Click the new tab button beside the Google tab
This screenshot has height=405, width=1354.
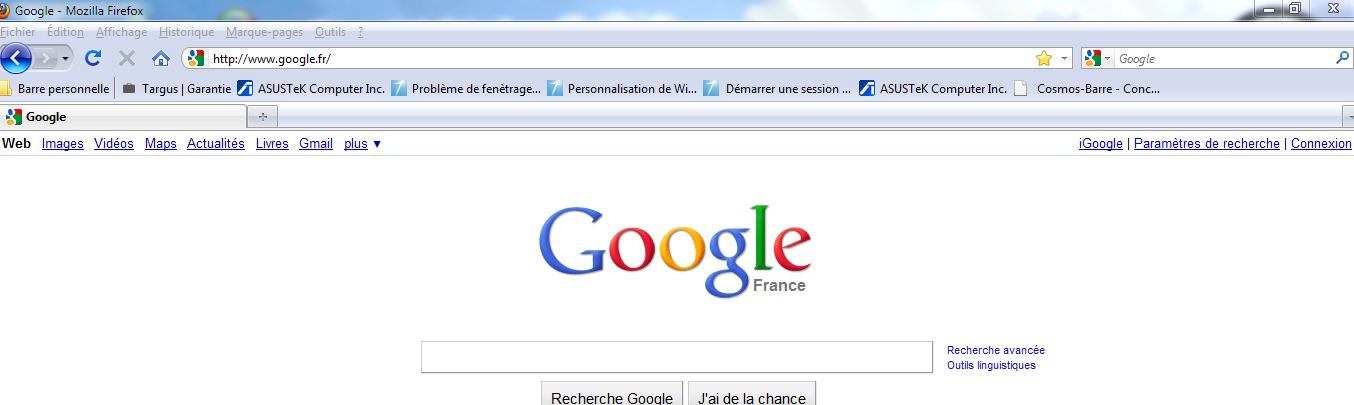[x=263, y=117]
